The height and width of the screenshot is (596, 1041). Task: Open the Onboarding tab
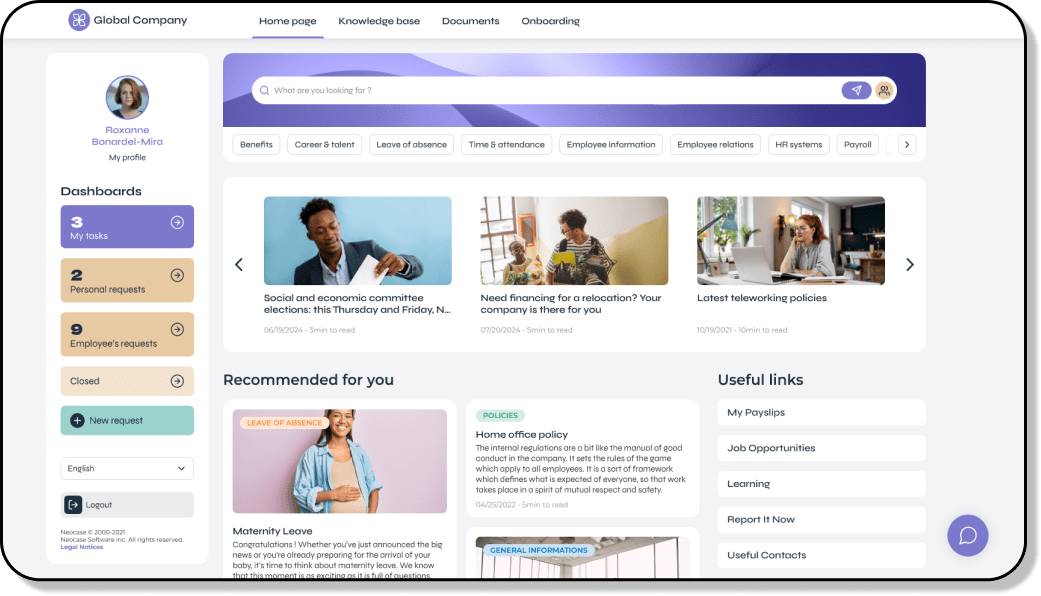click(x=550, y=21)
